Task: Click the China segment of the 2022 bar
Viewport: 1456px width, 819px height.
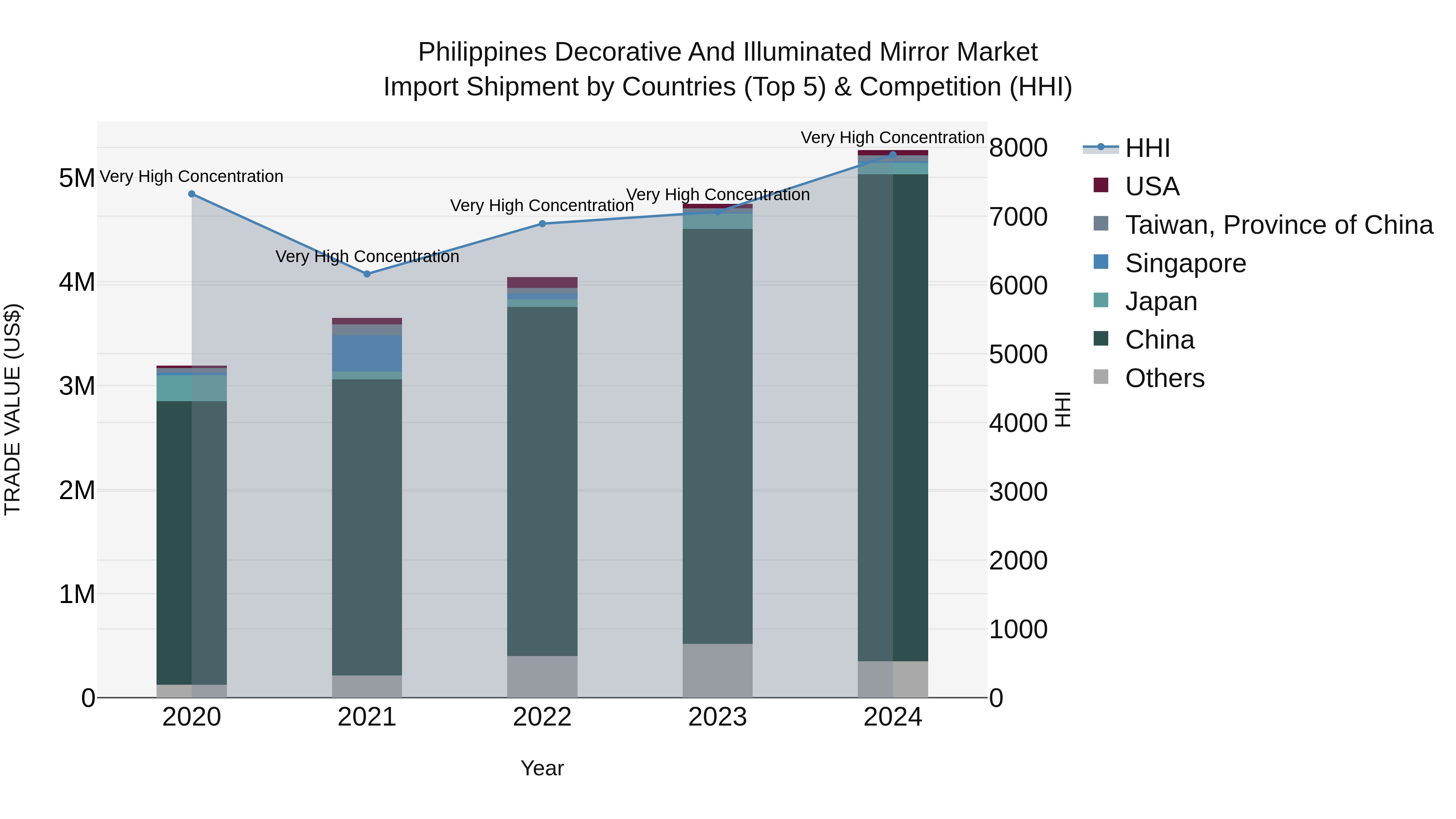Action: tap(542, 482)
